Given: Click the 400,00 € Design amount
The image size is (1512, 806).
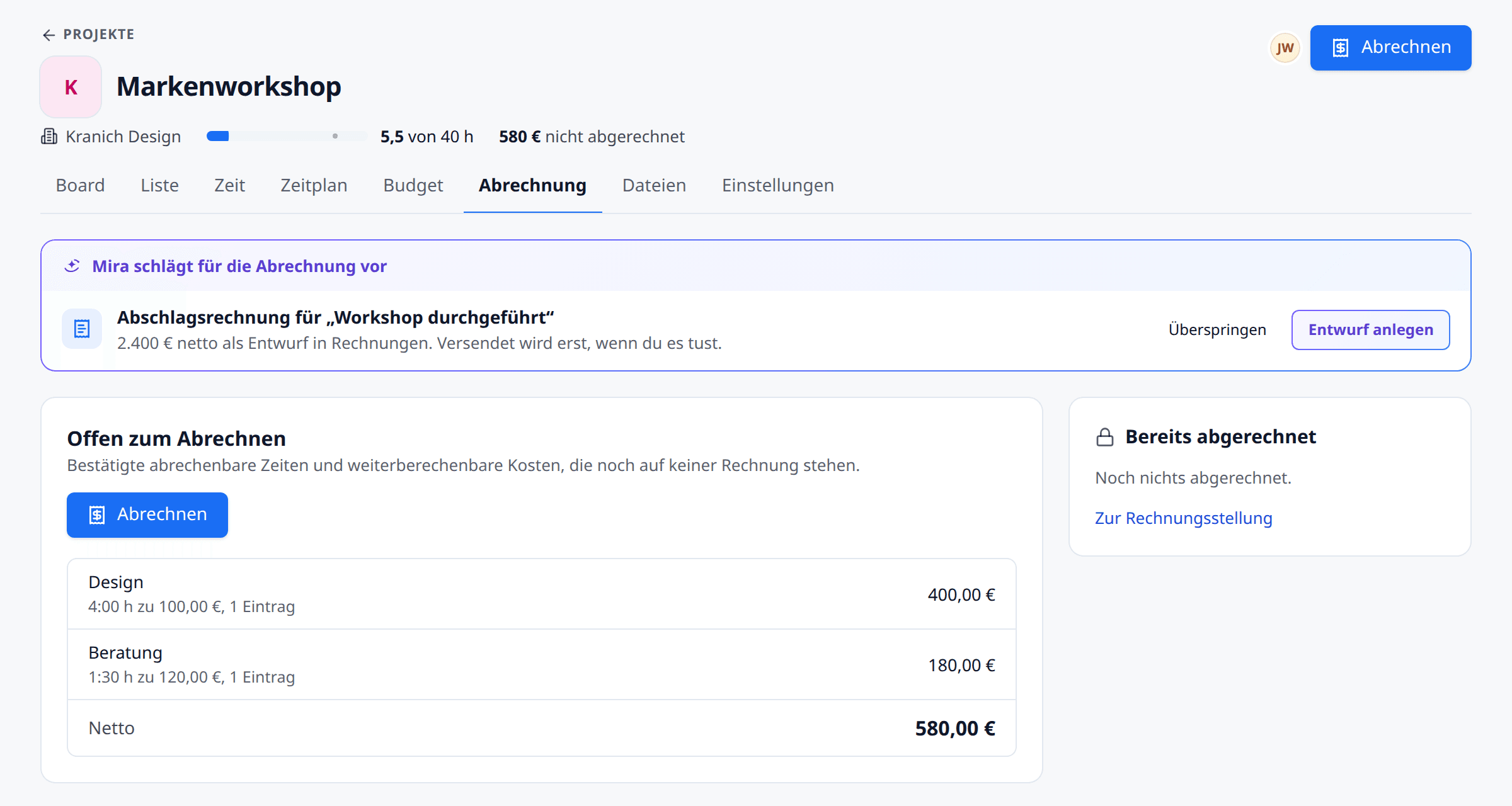Looking at the screenshot, I should [x=961, y=595].
